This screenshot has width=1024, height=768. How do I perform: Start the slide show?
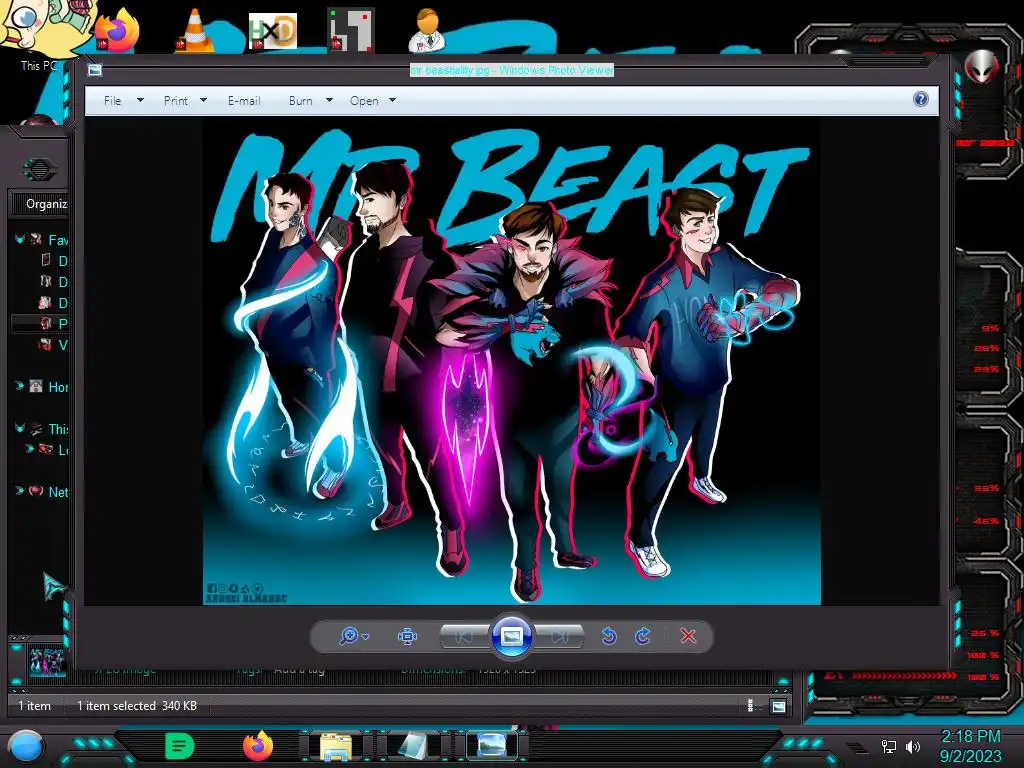pos(511,635)
